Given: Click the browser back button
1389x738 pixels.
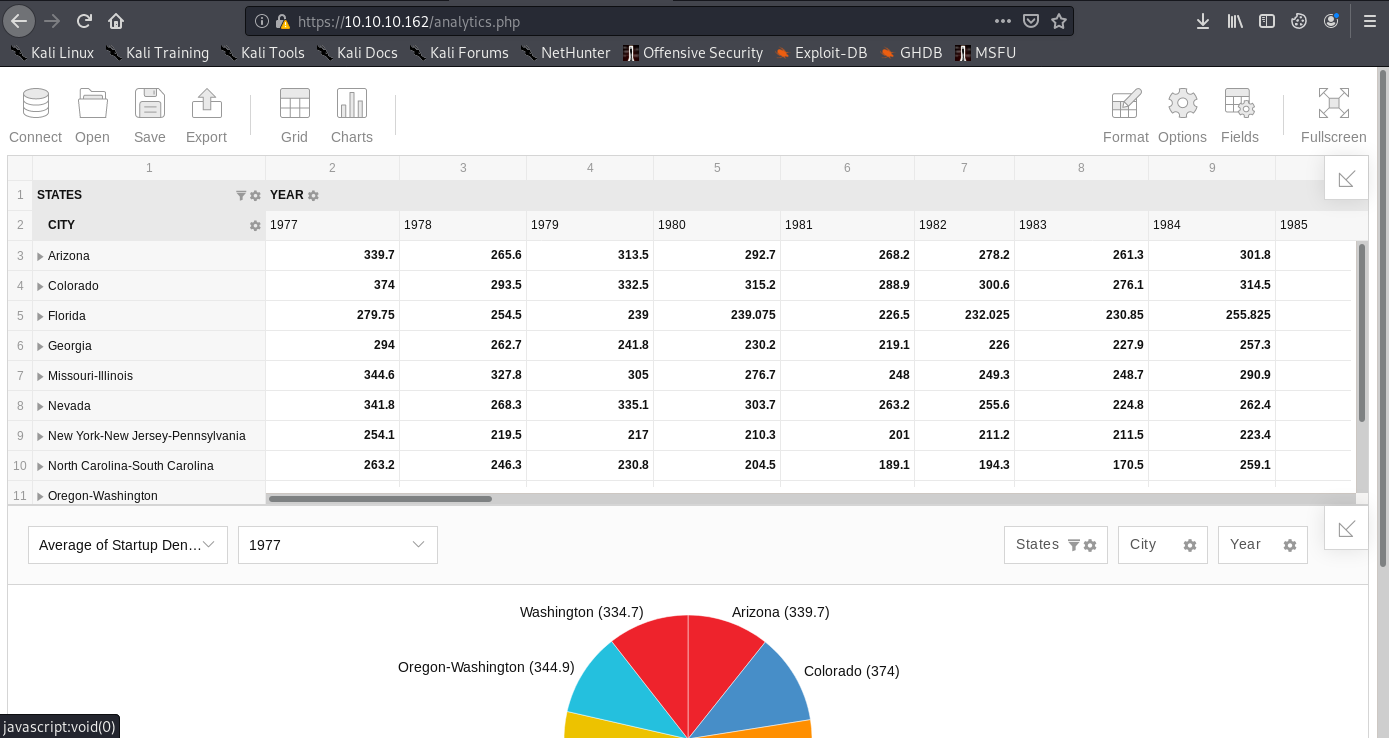Looking at the screenshot, I should [x=20, y=21].
